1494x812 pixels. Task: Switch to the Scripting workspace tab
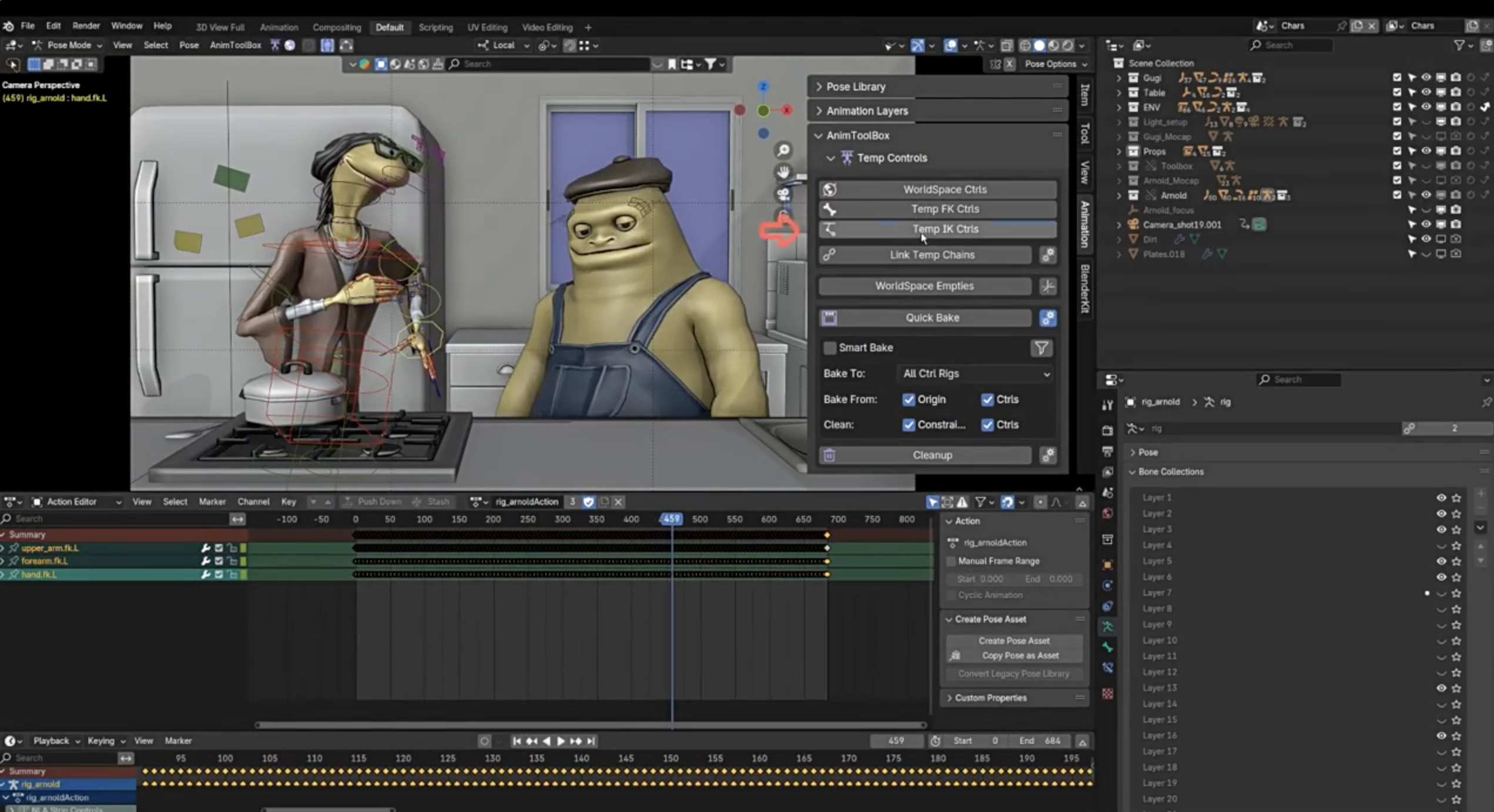[x=436, y=27]
